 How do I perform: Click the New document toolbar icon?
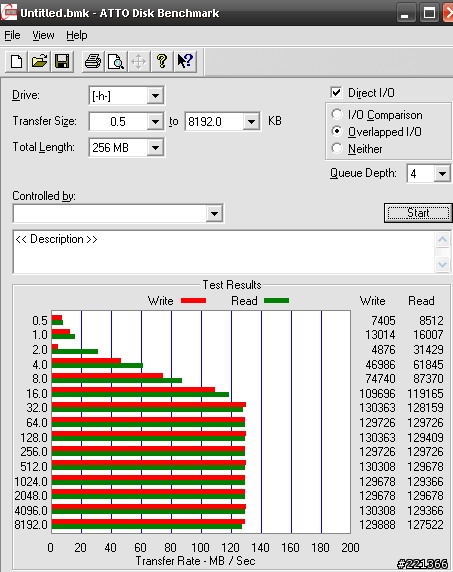(x=16, y=61)
